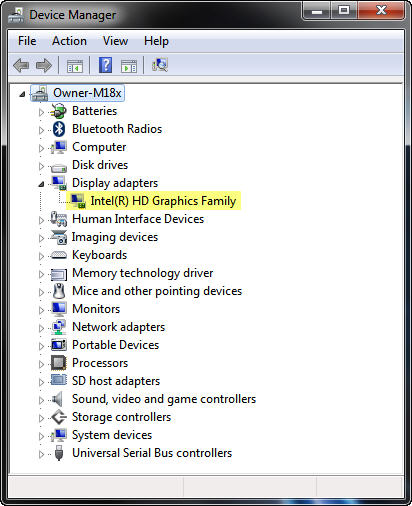Select the Imaging devices label
The height and width of the screenshot is (506, 412).
point(115,237)
